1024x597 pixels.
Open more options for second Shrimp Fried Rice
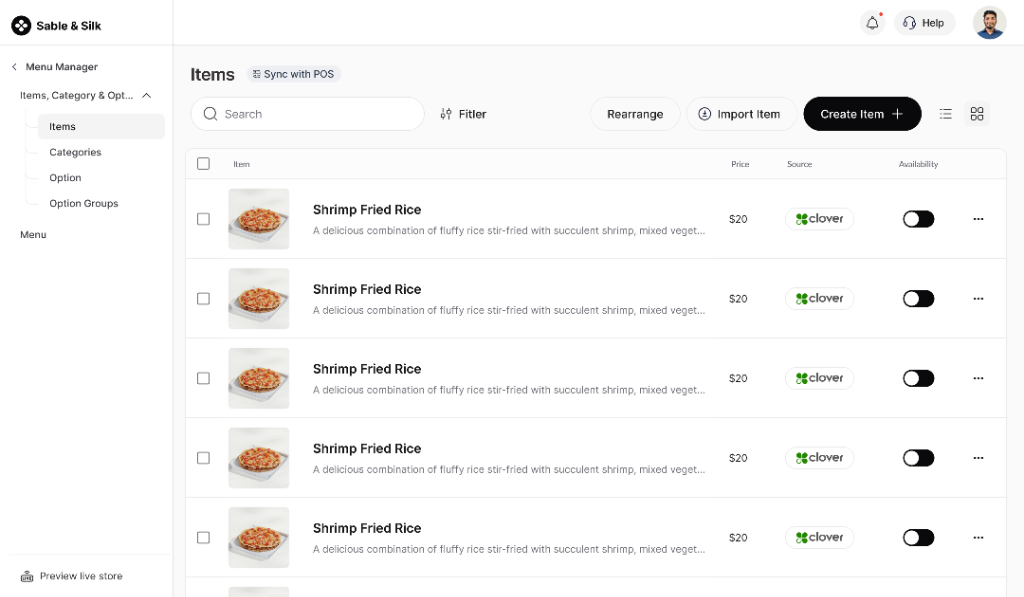(978, 298)
